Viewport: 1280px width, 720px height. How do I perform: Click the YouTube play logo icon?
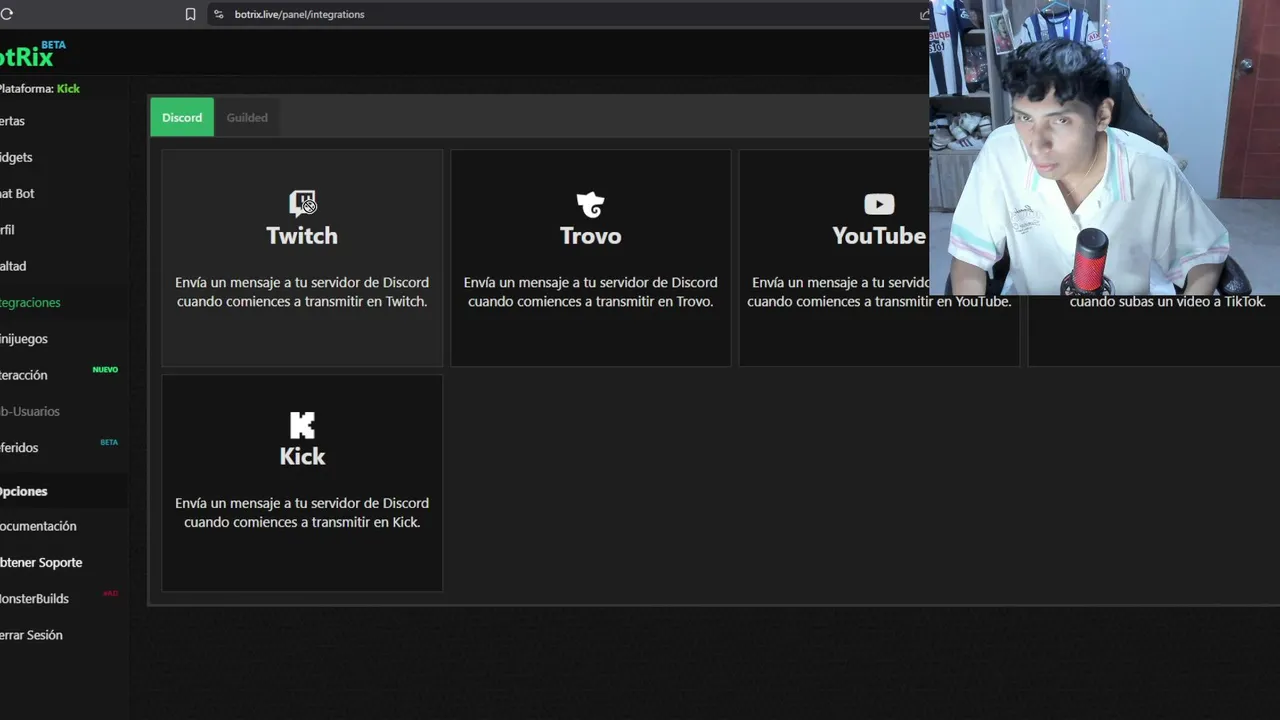[879, 205]
